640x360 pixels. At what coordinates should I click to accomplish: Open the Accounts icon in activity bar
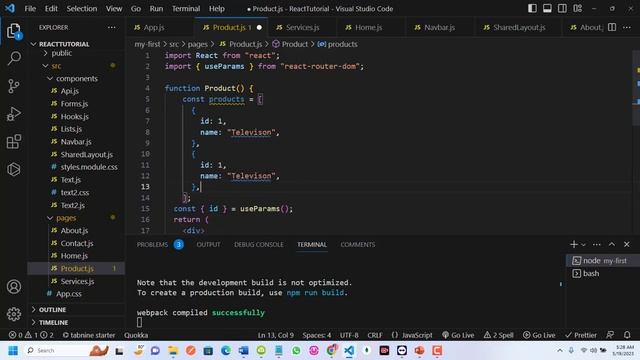coord(14,287)
